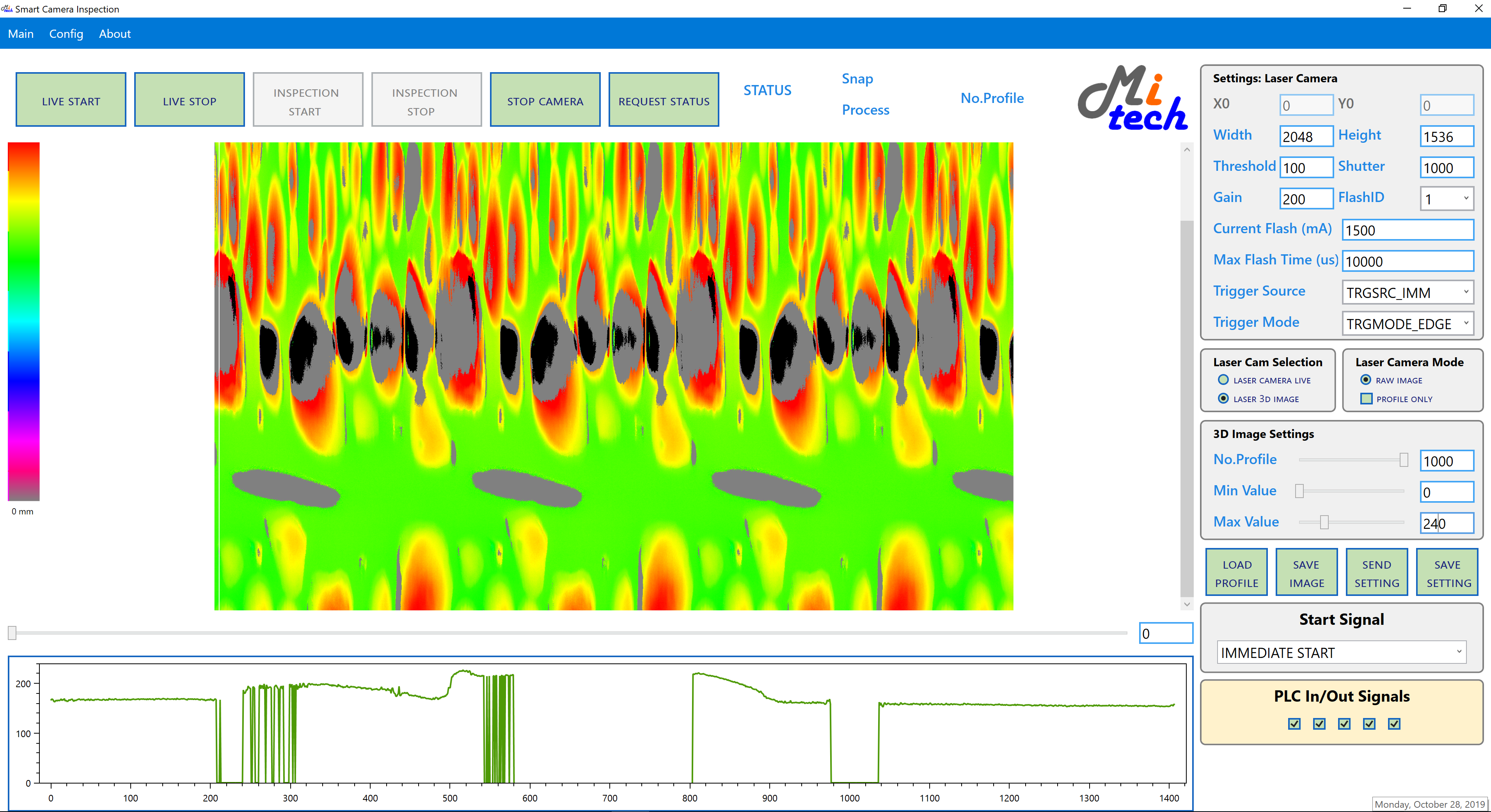
Task: Click the Mi-tech logo
Action: [1132, 97]
